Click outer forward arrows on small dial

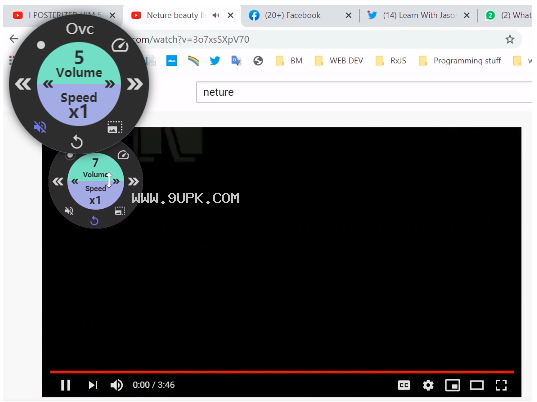coord(134,181)
